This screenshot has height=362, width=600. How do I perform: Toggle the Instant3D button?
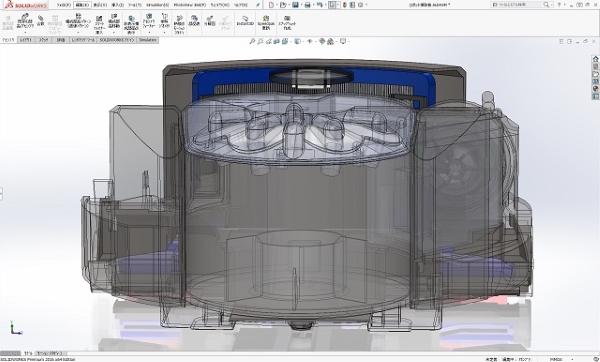245,21
